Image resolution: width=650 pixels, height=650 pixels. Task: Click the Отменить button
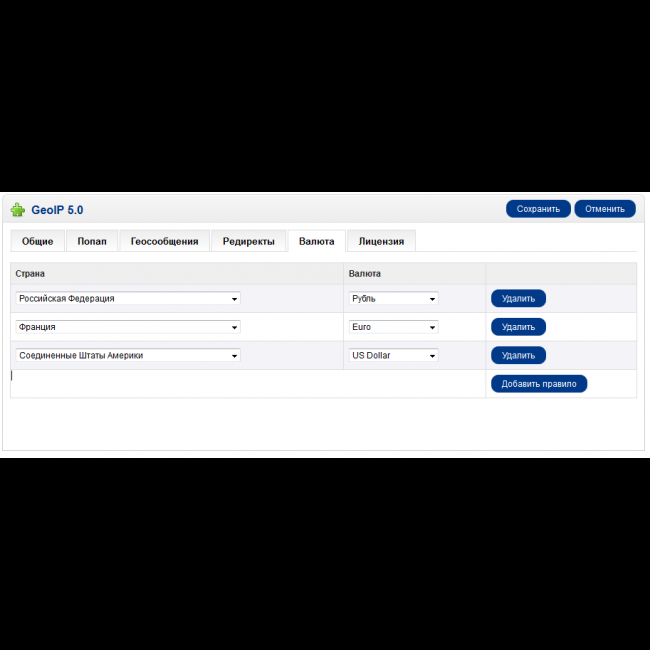(x=604, y=209)
